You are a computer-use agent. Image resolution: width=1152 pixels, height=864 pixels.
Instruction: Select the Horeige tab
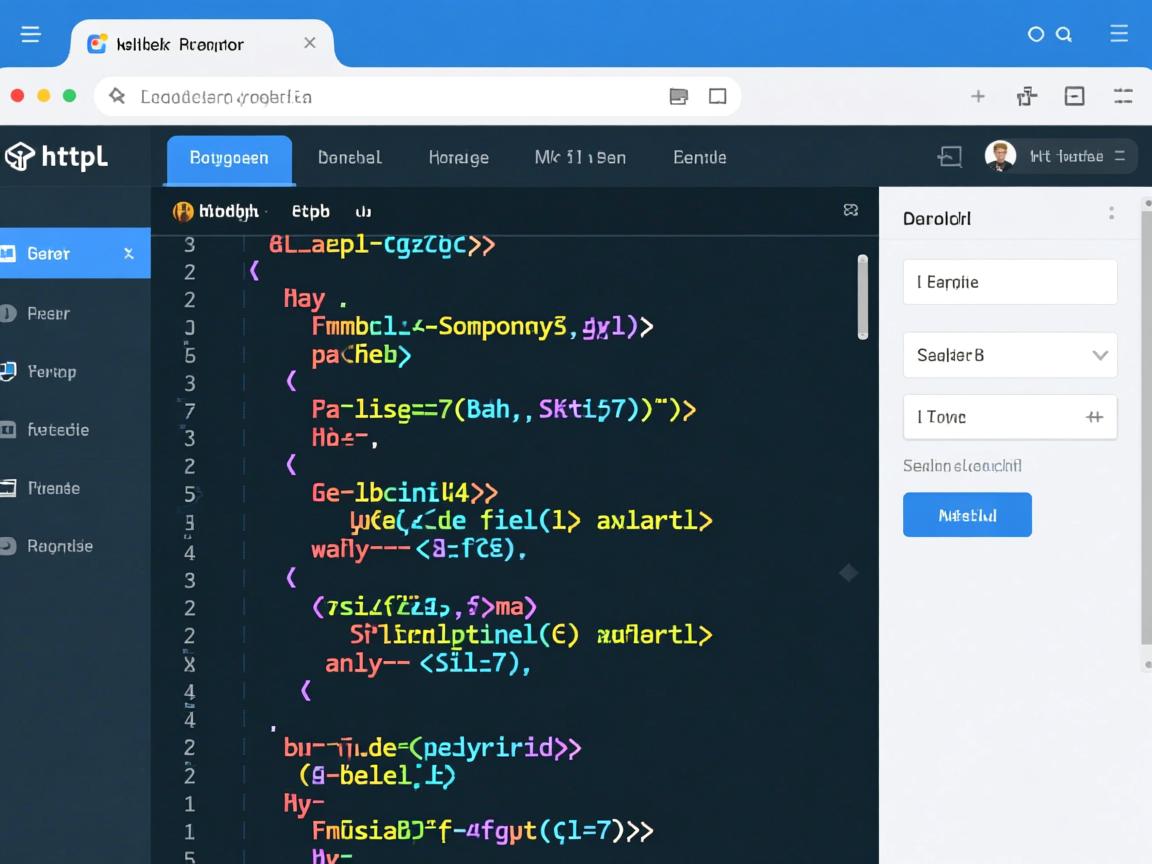(x=458, y=157)
